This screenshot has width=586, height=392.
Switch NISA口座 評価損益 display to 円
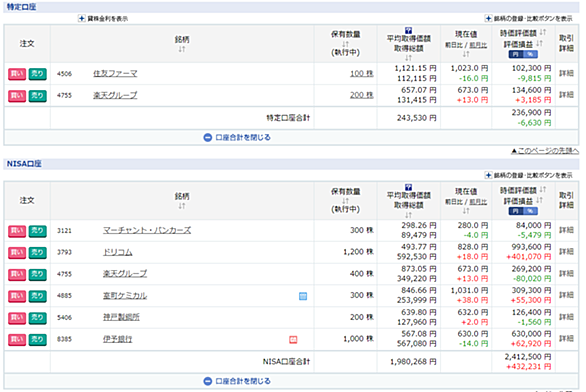pos(516,211)
